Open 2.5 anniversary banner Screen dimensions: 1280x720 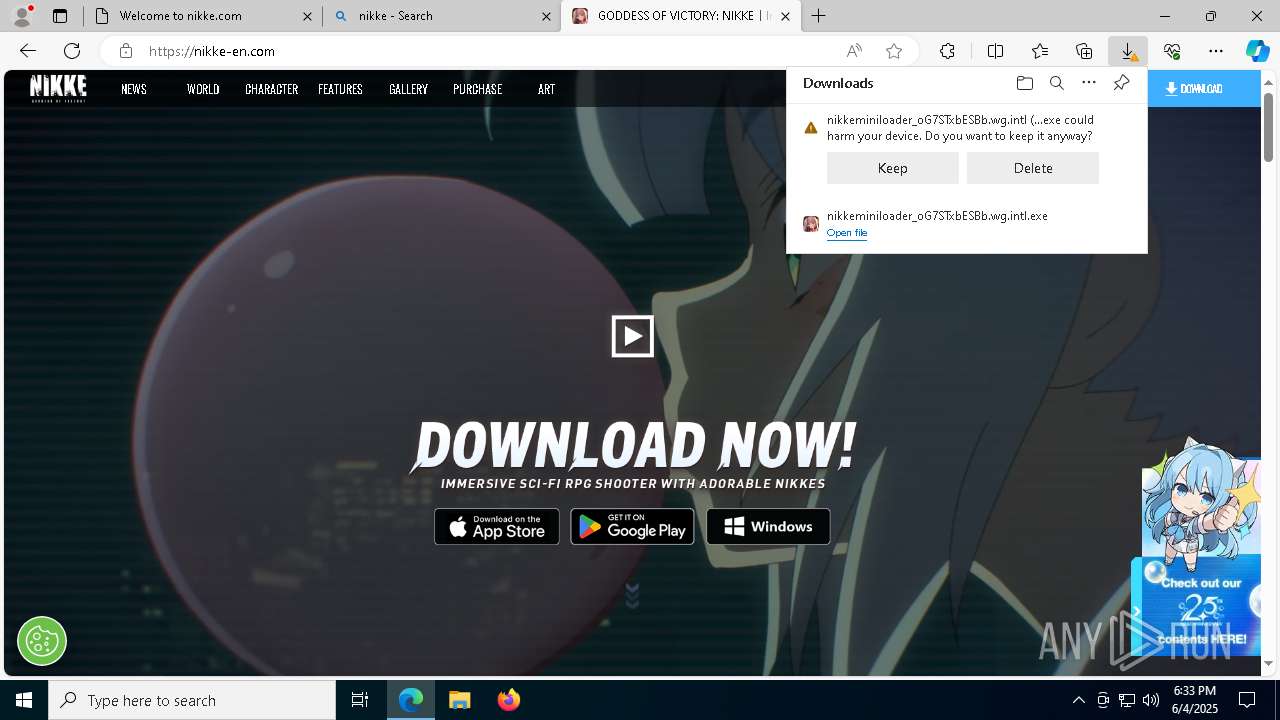point(1200,608)
